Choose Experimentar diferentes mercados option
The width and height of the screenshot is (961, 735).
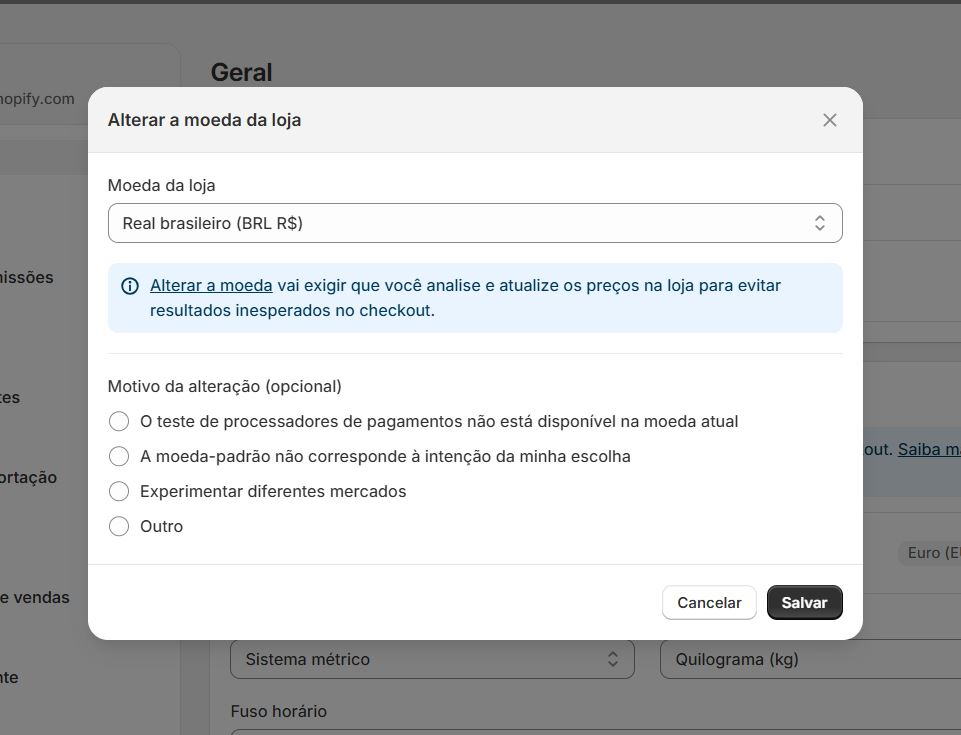coord(119,492)
